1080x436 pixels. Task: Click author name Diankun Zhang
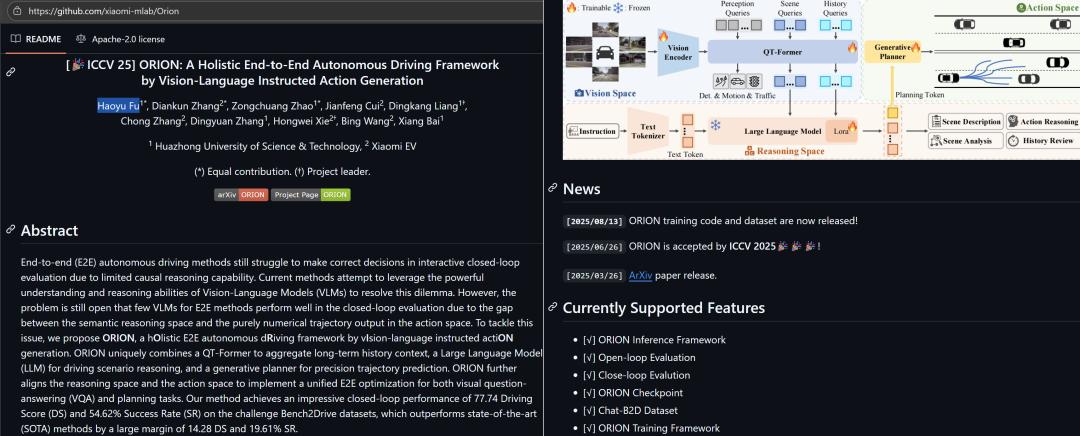click(x=187, y=106)
